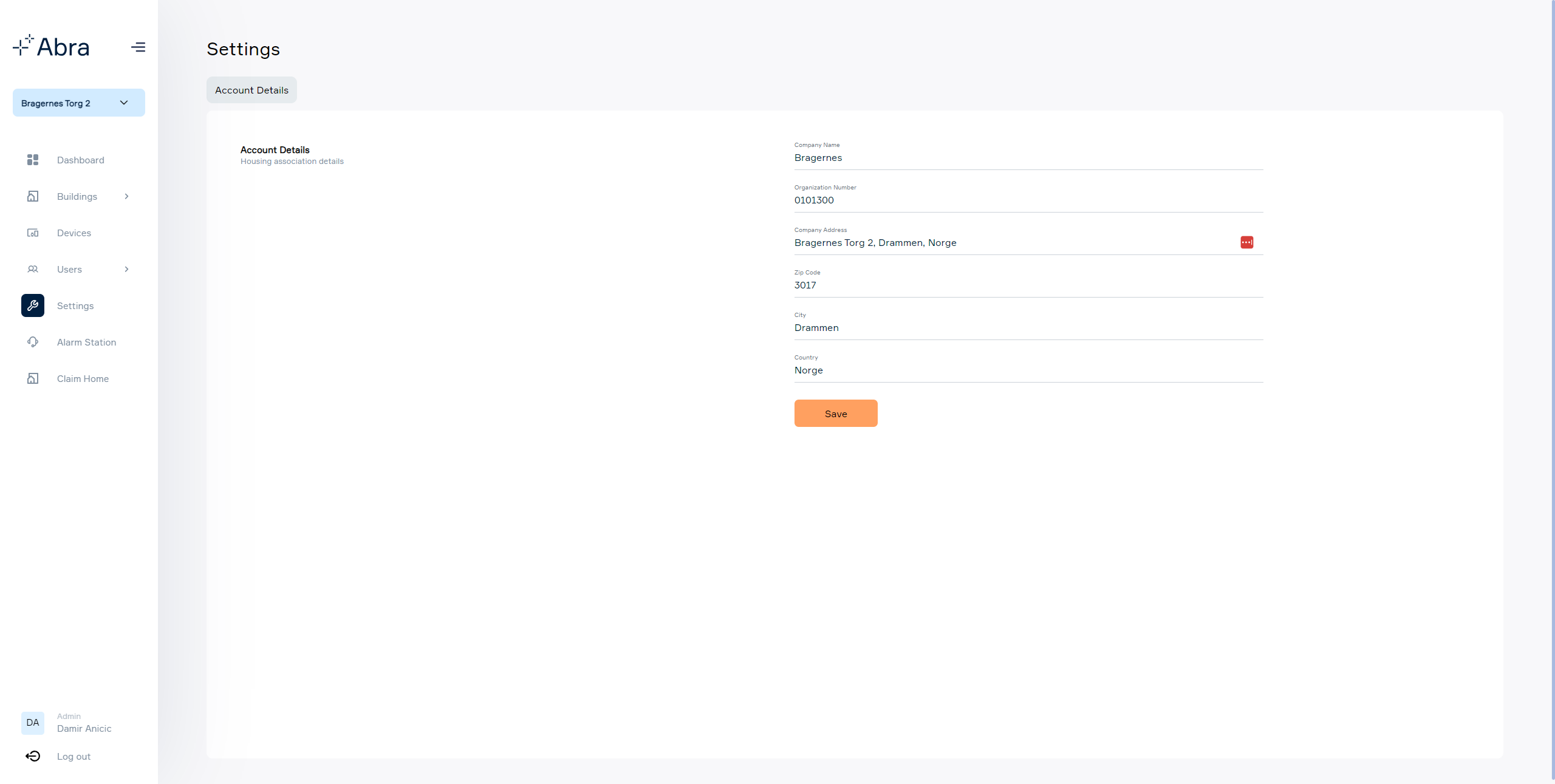Click Housing association details subtitle
Screen dimensions: 1555x784
(x=292, y=161)
